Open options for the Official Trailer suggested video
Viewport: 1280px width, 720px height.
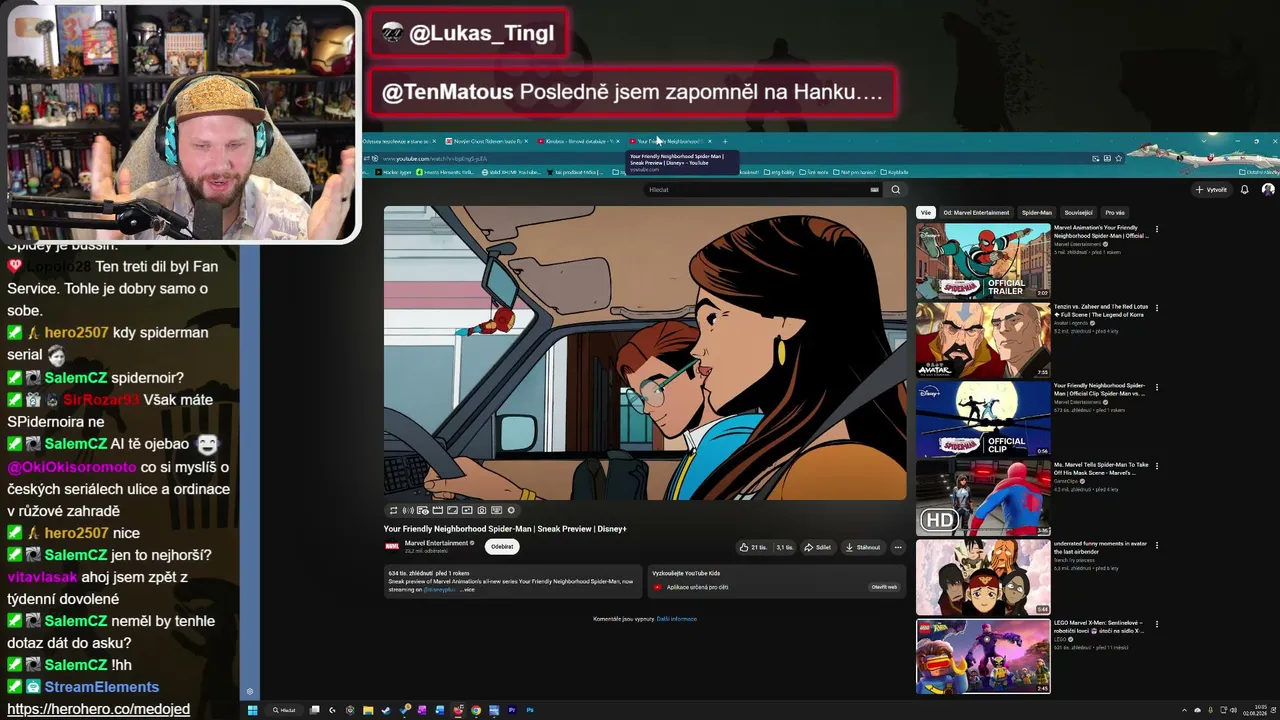pyautogui.click(x=1157, y=229)
